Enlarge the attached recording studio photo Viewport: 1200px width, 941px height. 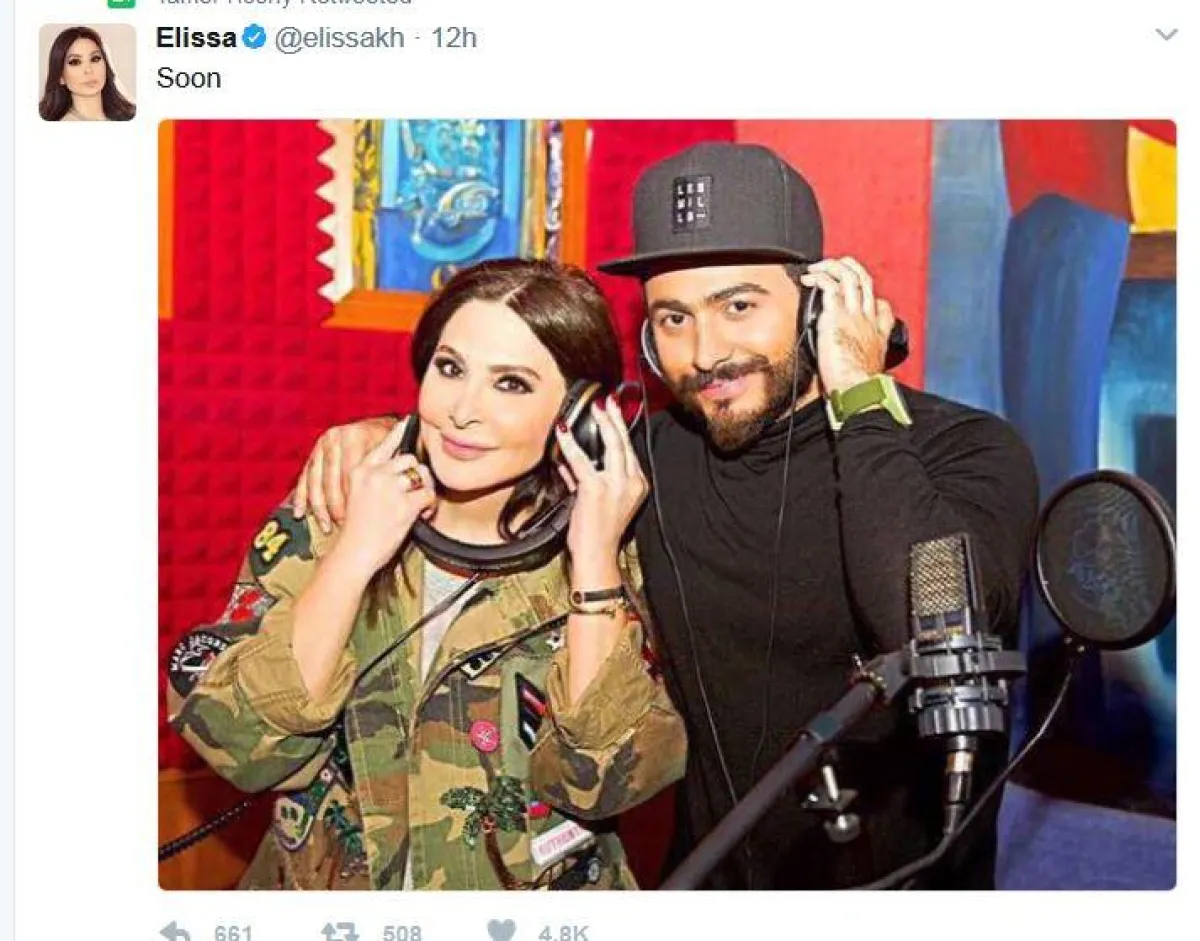tap(667, 505)
